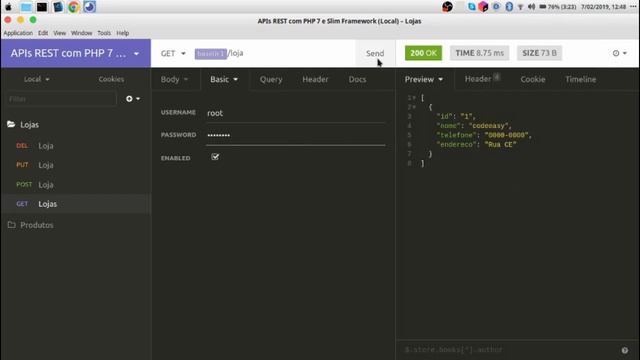Open the Local environment dropdown

[37, 79]
